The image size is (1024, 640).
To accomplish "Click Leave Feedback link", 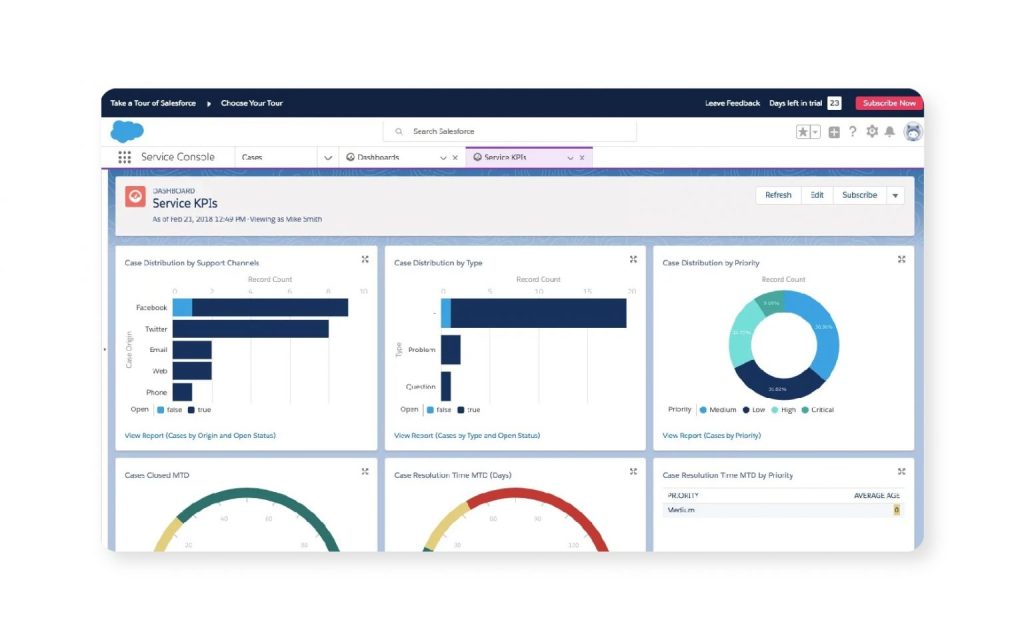I will click(732, 103).
